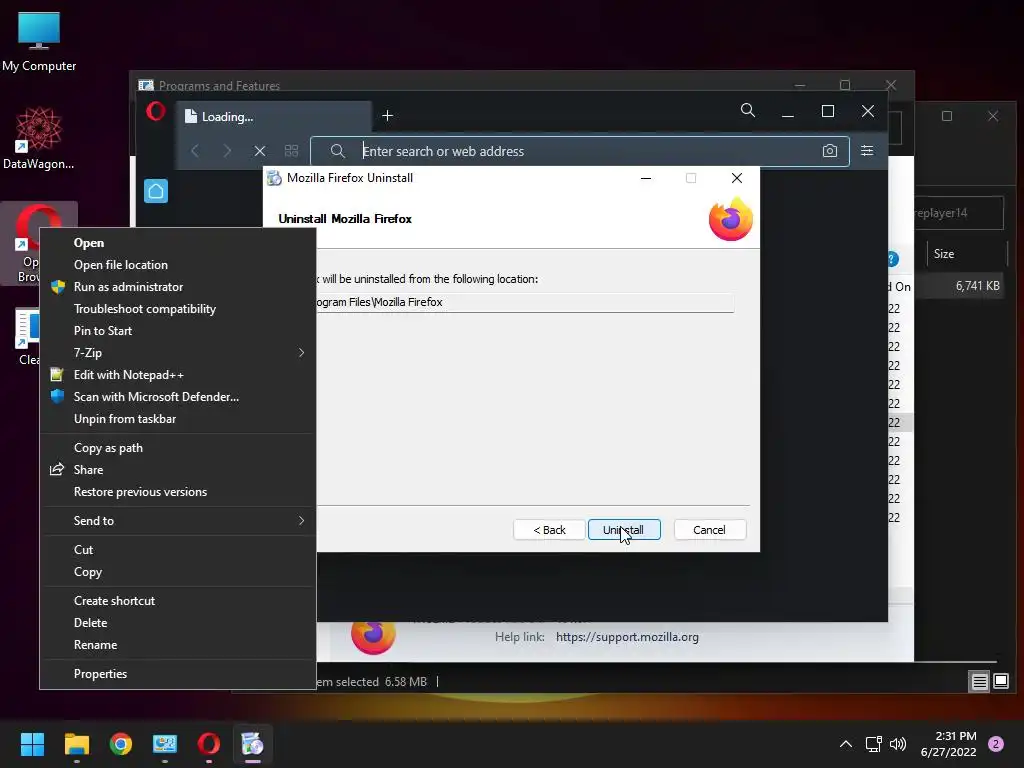The height and width of the screenshot is (768, 1024).
Task: Focus Opera address bar field
Action: tap(579, 151)
